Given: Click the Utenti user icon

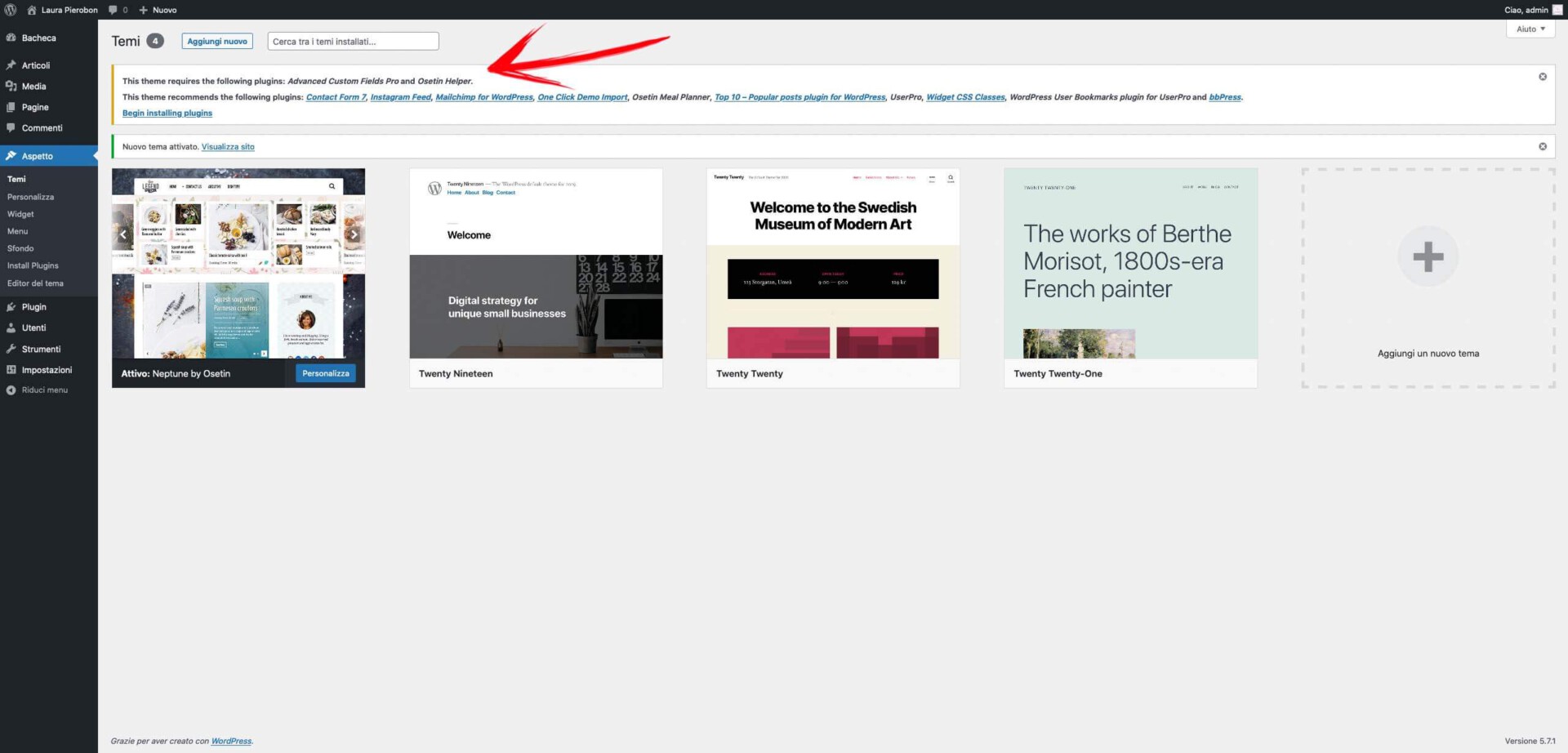Looking at the screenshot, I should (11, 327).
